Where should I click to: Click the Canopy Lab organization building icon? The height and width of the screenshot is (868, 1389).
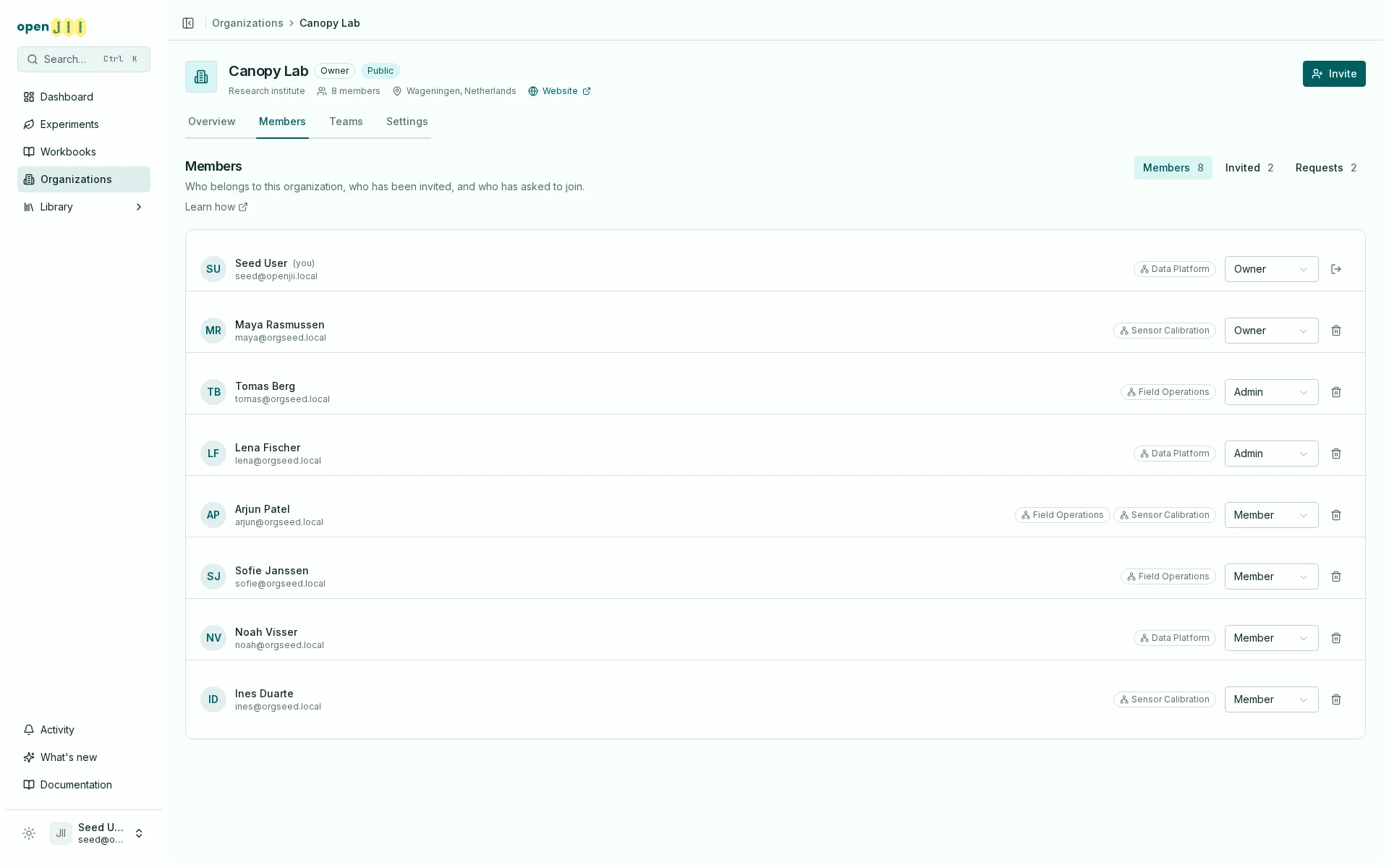tap(201, 77)
